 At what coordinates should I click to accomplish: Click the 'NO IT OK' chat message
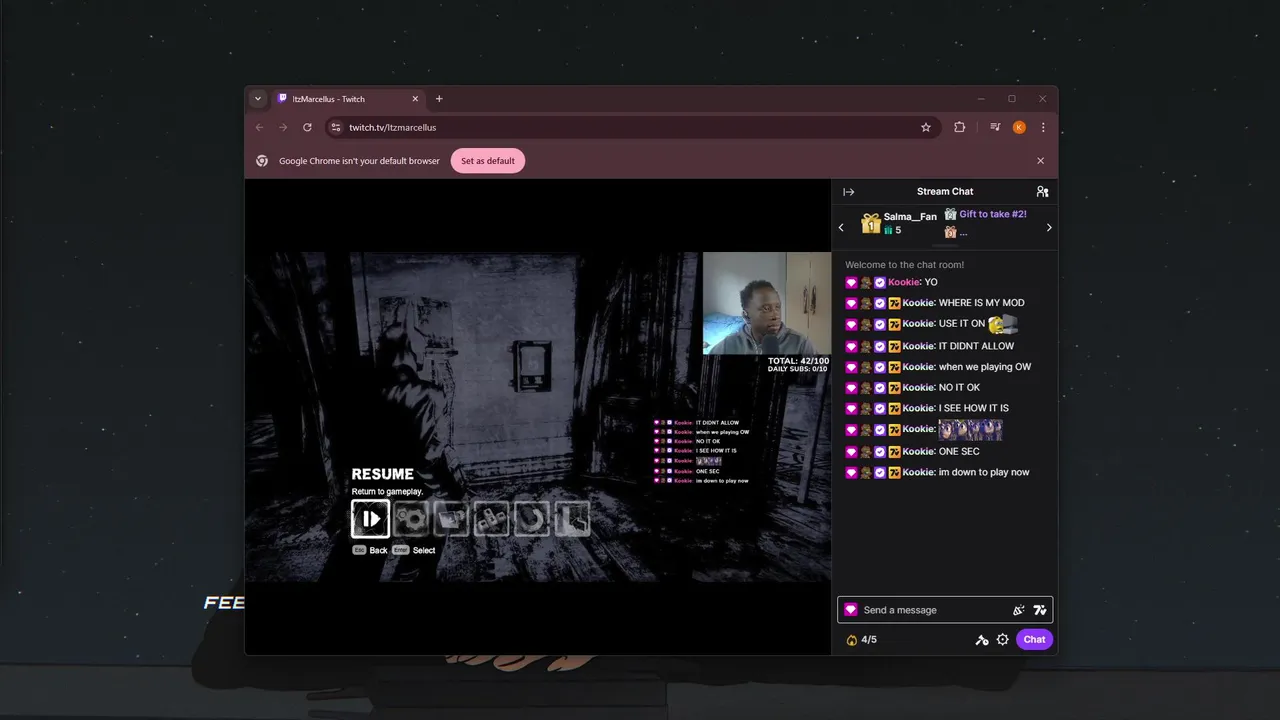[959, 388]
